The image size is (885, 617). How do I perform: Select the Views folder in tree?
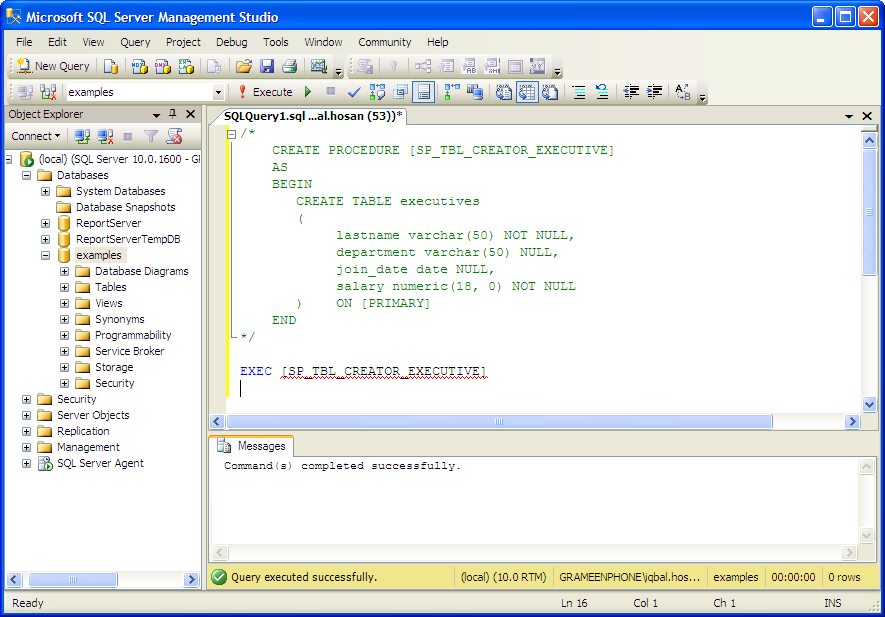[108, 303]
